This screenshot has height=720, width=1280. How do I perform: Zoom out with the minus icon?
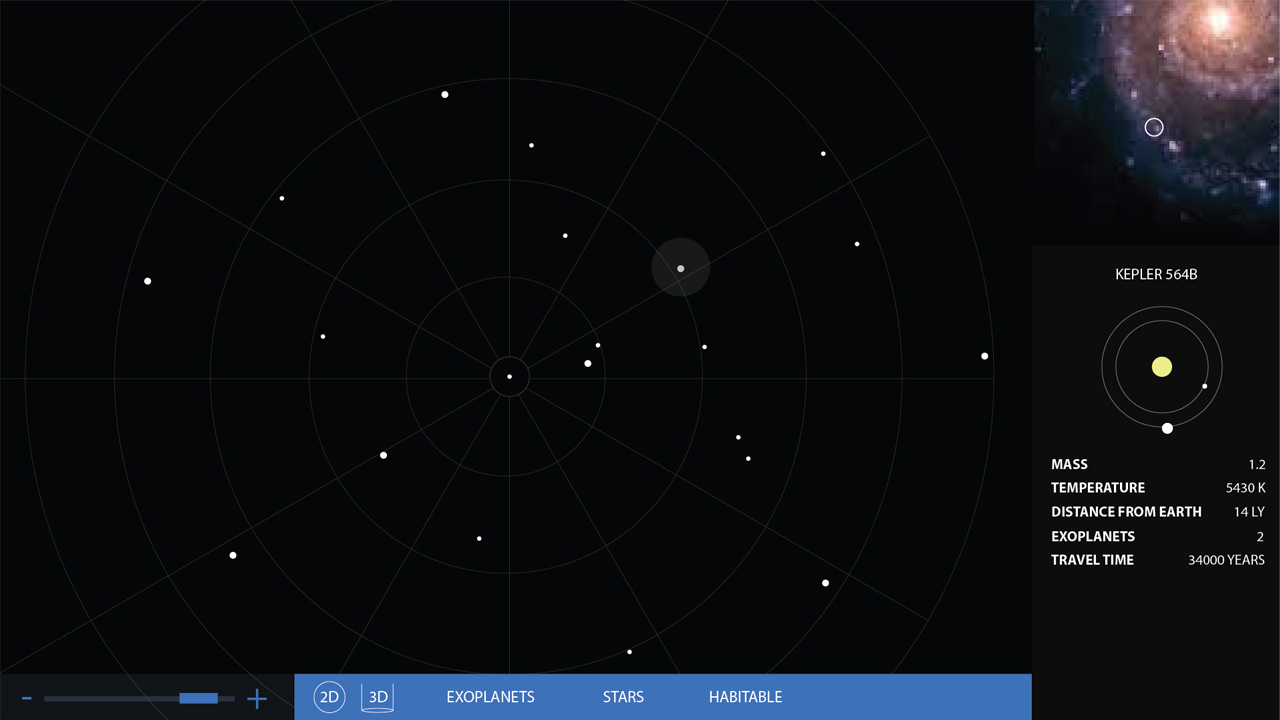[x=27, y=698]
